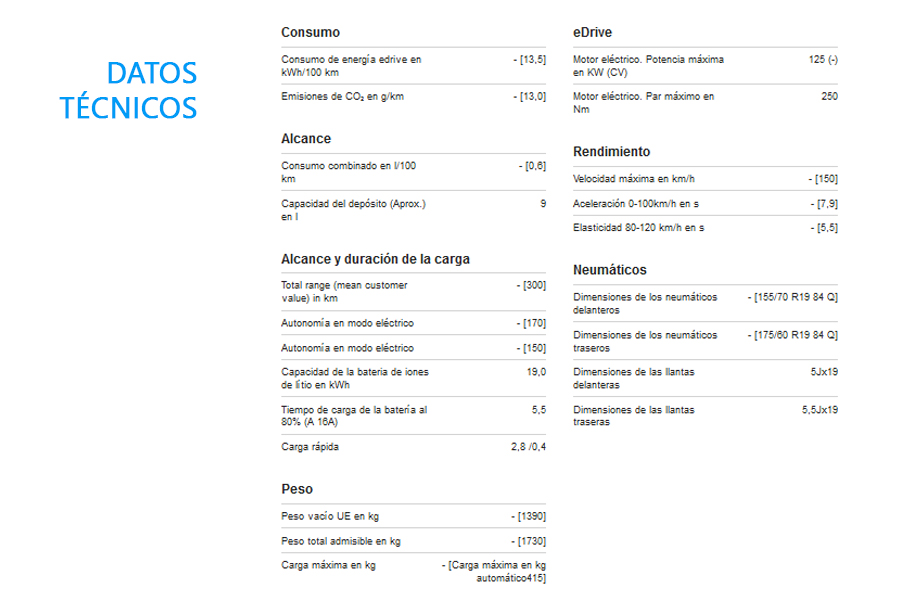Click 'Alcance y duración de la carga' heading
Image resolution: width=900 pixels, height=600 pixels.
click(x=375, y=259)
